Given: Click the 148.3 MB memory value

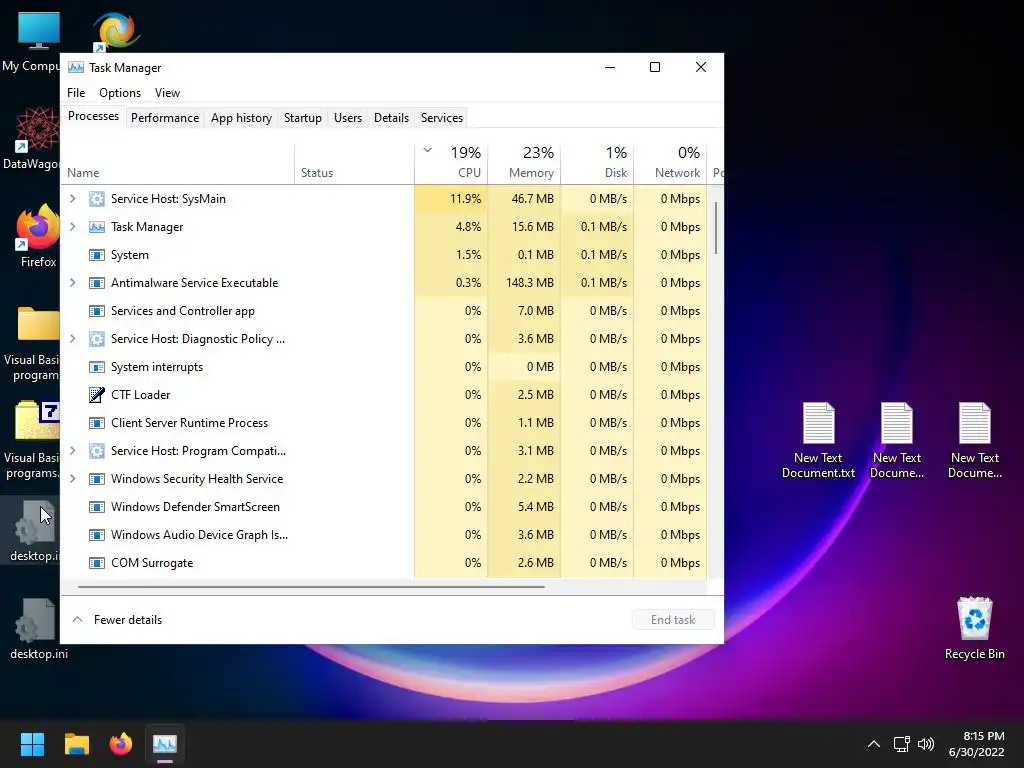Looking at the screenshot, I should point(530,283).
